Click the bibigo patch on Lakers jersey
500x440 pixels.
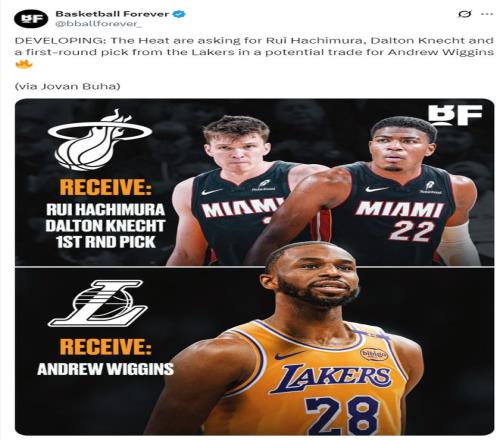[x=374, y=354]
